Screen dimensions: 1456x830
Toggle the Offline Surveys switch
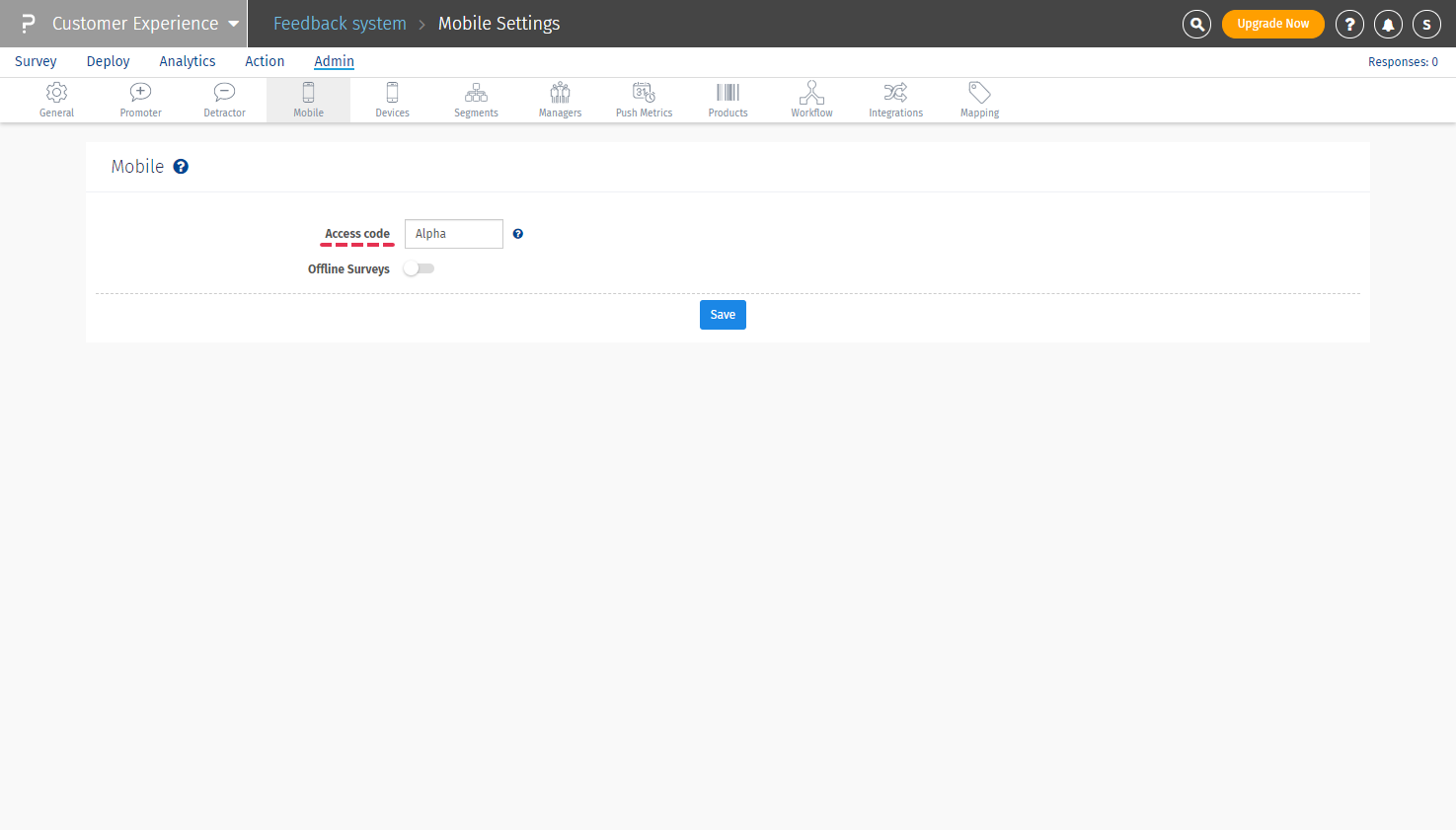coord(420,268)
